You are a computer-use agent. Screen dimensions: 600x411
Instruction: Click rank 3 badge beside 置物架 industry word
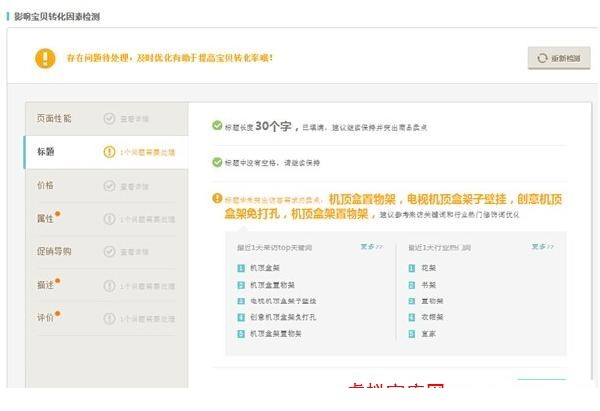point(412,301)
